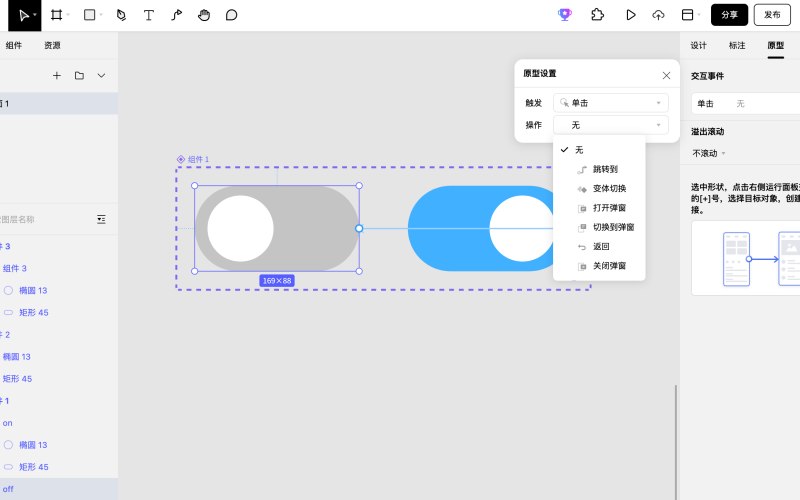Click the 单击 无 interaction entry
The width and height of the screenshot is (800, 500).
pos(745,104)
